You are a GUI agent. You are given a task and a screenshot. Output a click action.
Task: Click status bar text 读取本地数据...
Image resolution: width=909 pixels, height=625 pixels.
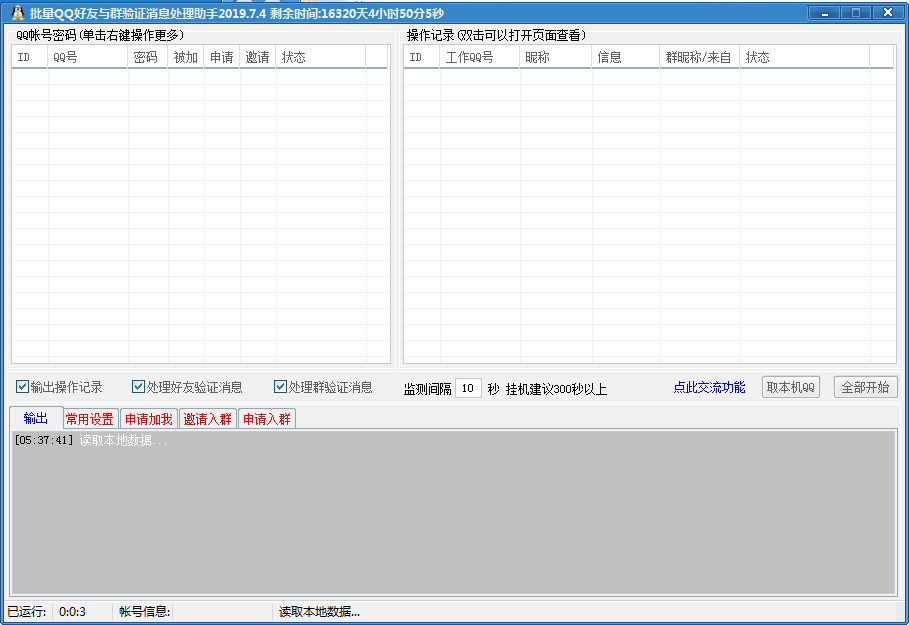[319, 612]
